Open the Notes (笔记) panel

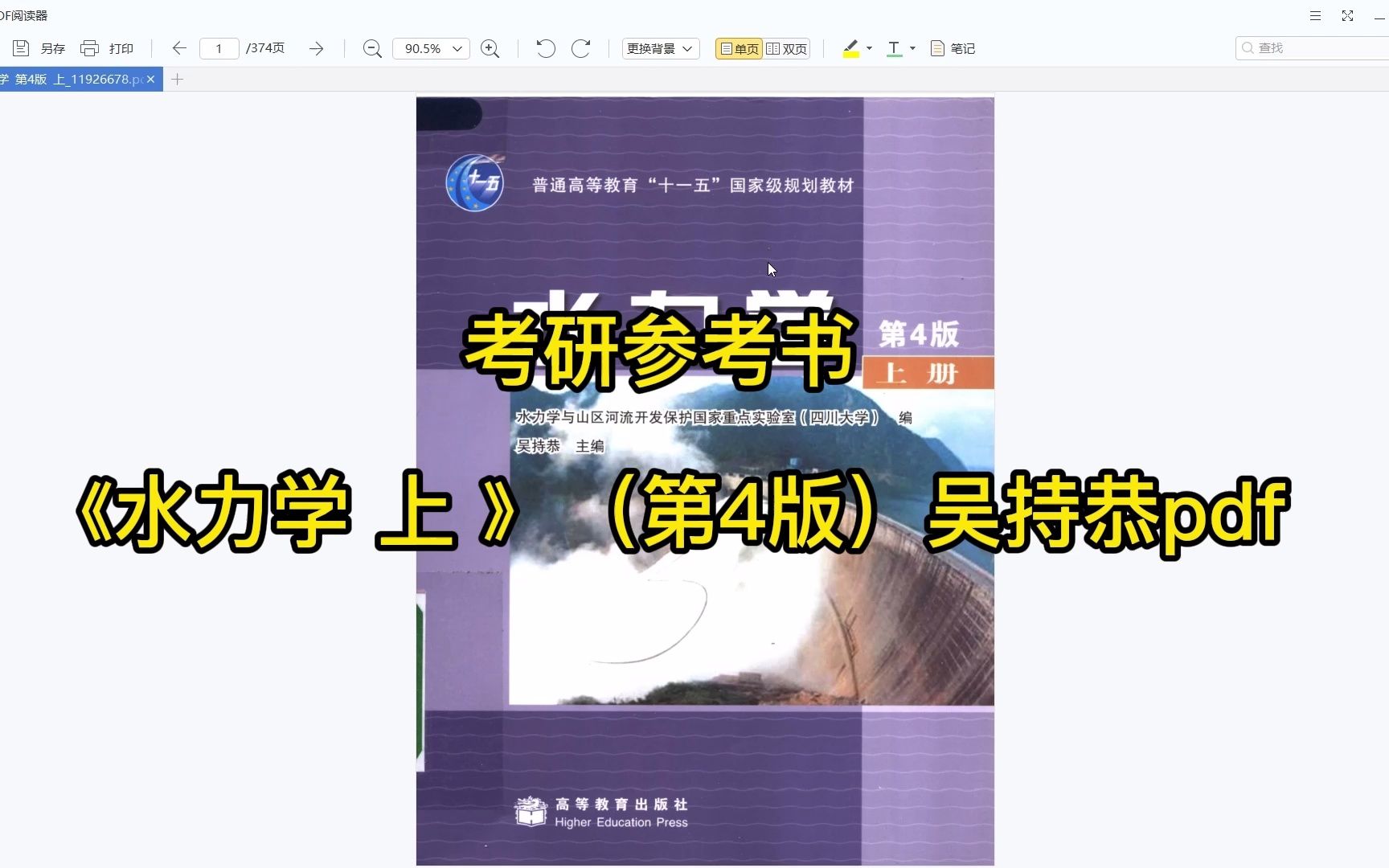(953, 48)
